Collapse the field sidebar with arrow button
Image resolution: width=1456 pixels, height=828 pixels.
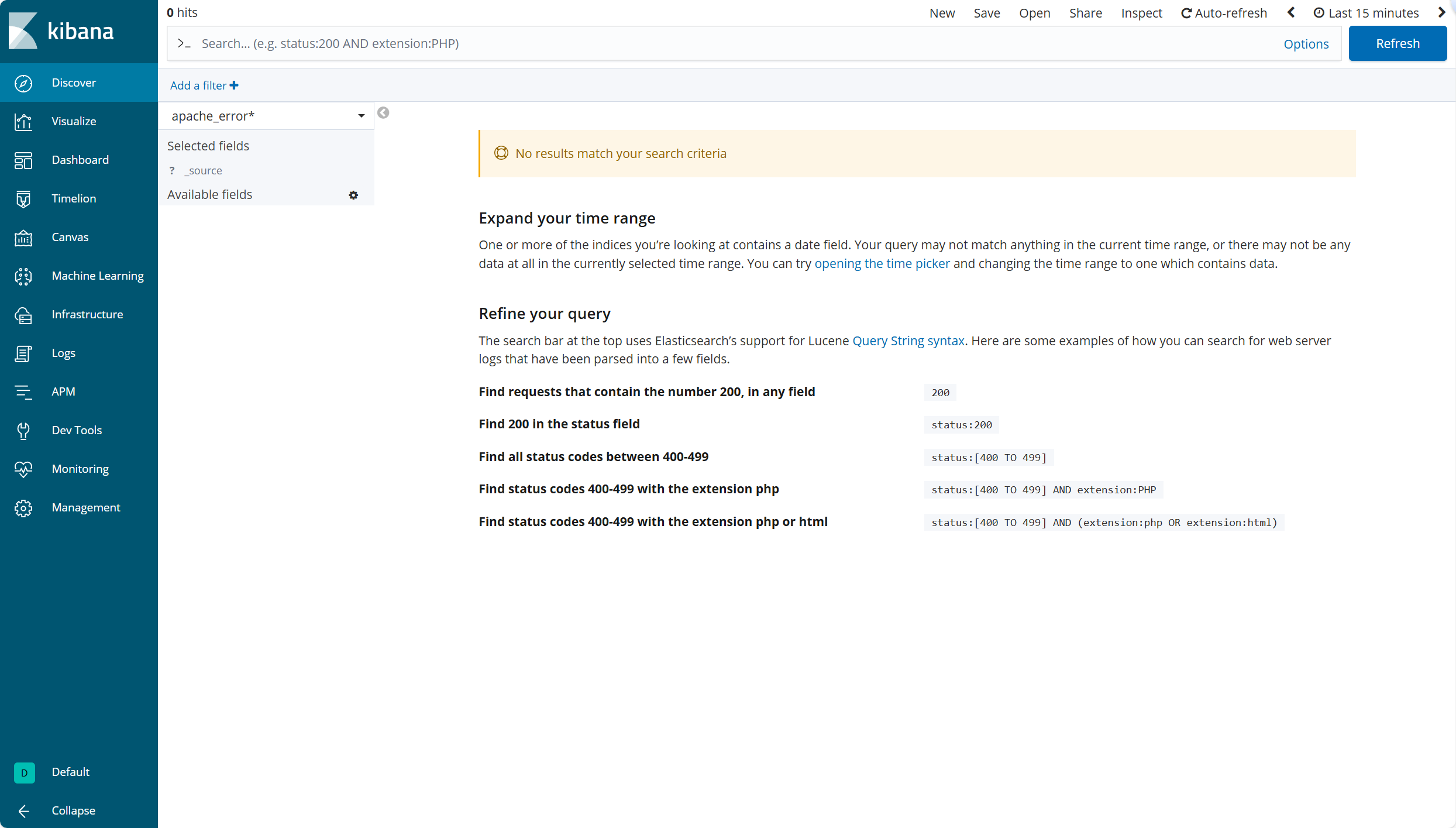[383, 113]
